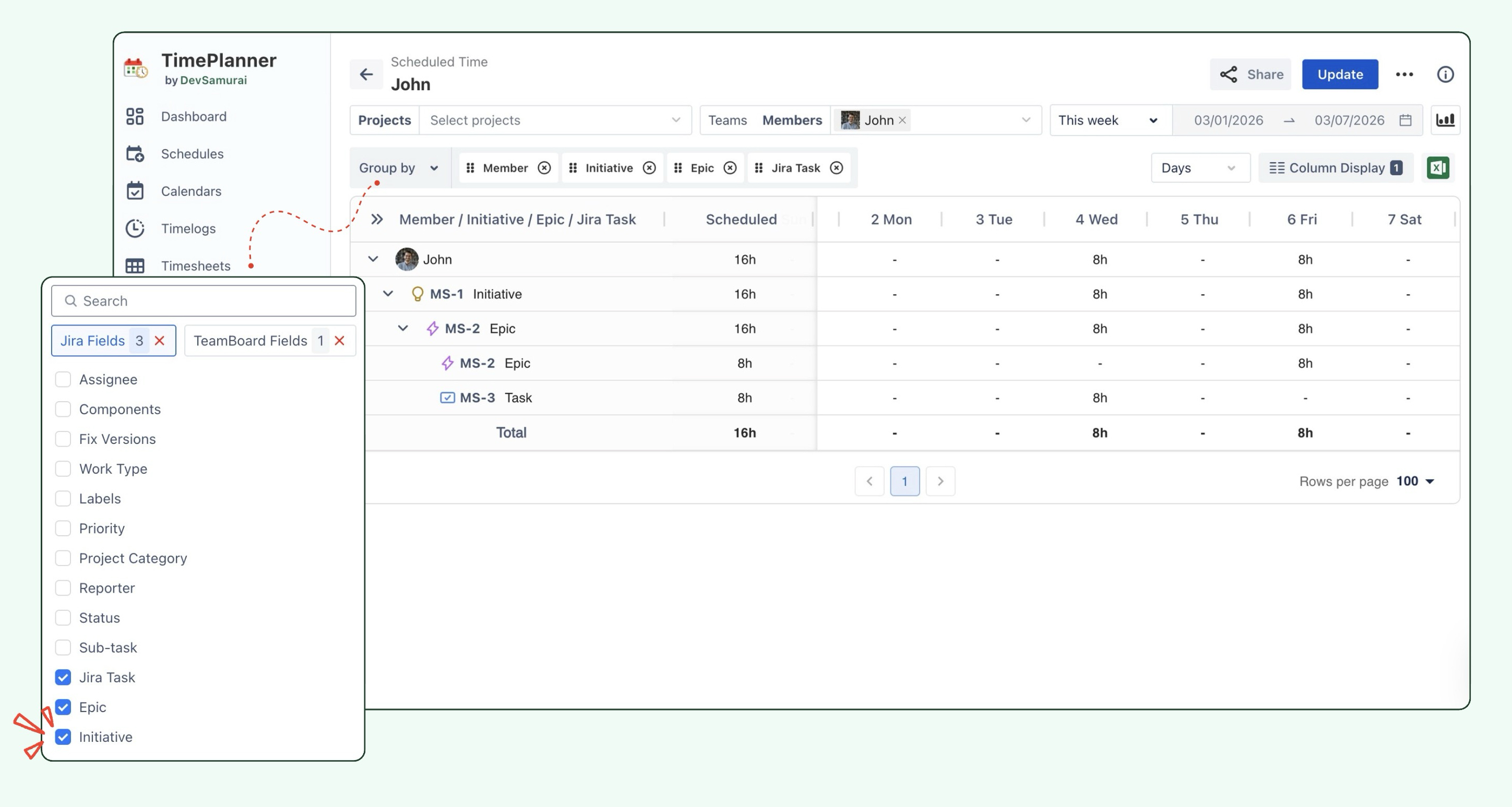Open the Group by dropdown
This screenshot has height=807, width=1512.
click(x=399, y=168)
